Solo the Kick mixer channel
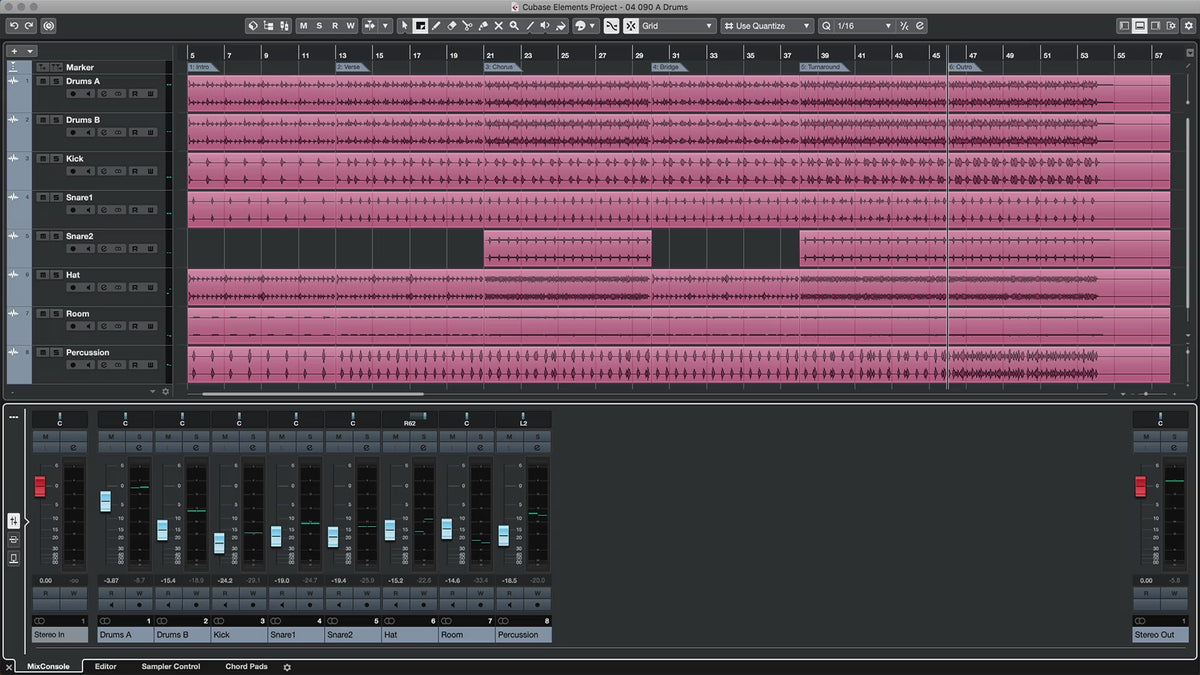 [253, 437]
